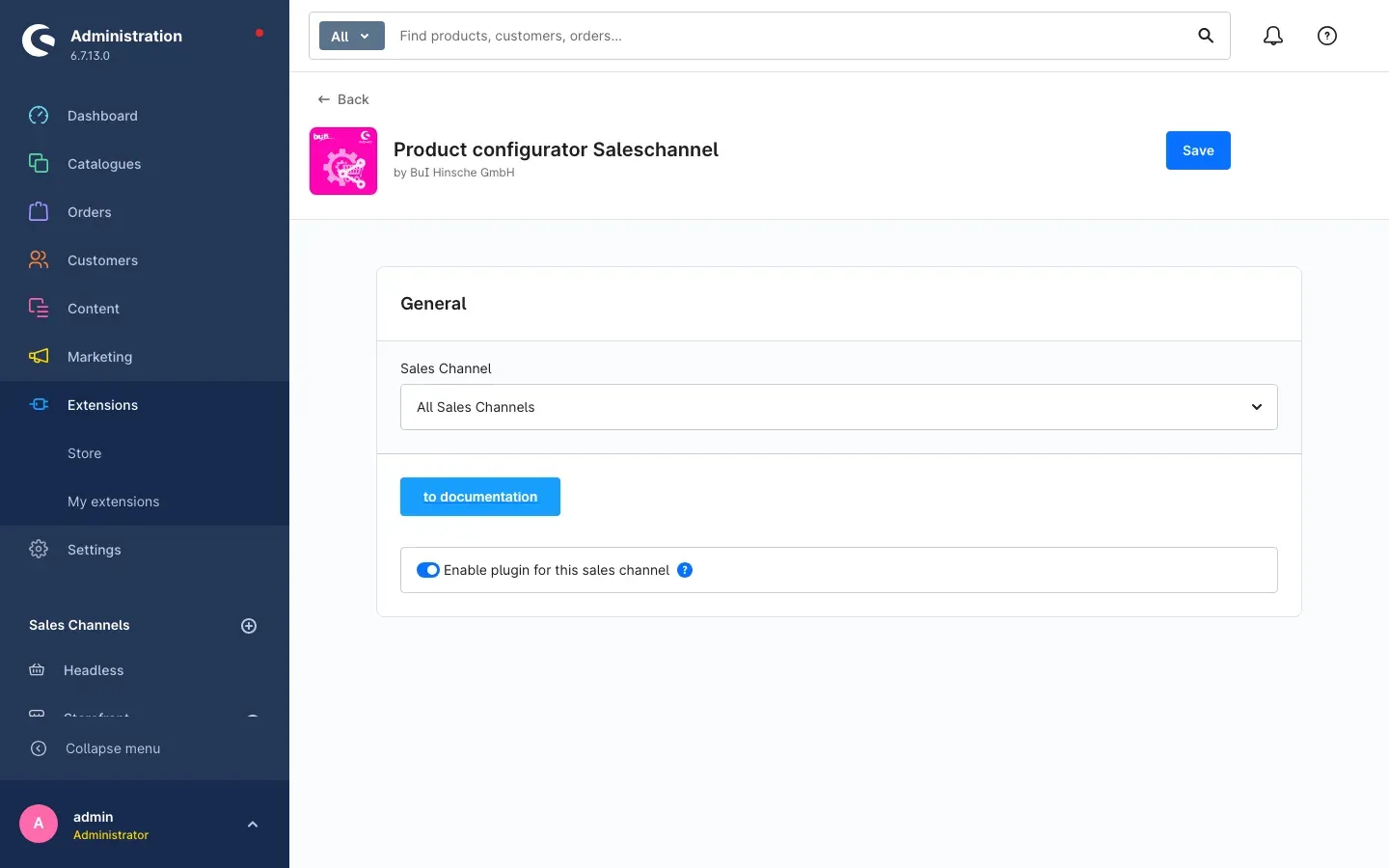This screenshot has height=868, width=1389.
Task: Click the Catalogues icon in sidebar
Action: point(39,164)
